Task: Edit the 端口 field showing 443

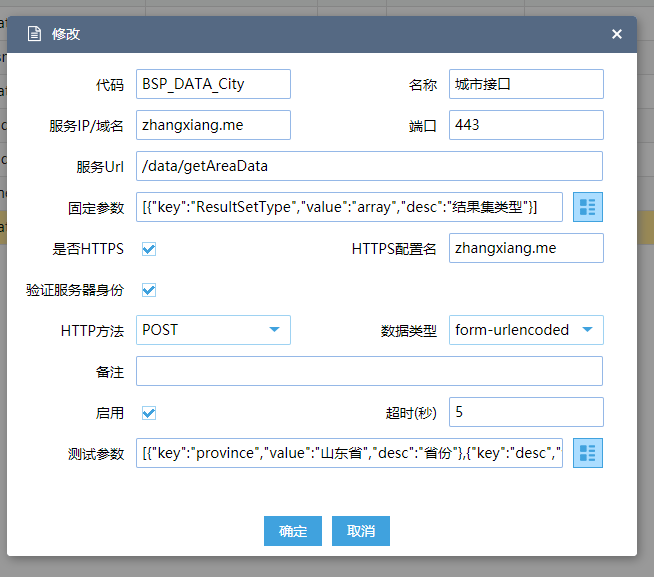Action: (x=526, y=125)
